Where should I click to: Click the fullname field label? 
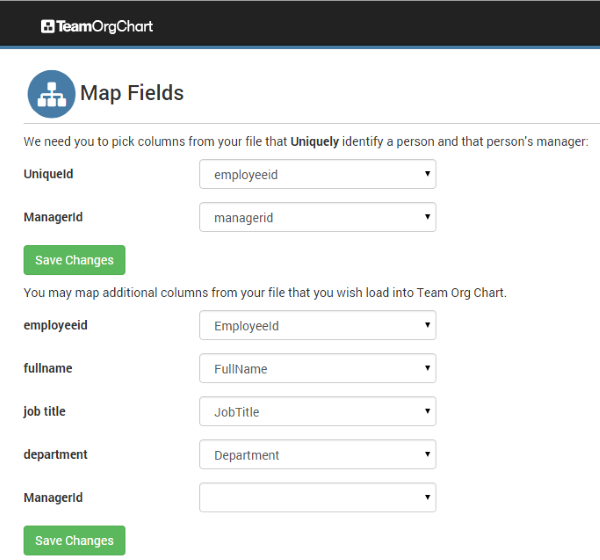(48, 368)
